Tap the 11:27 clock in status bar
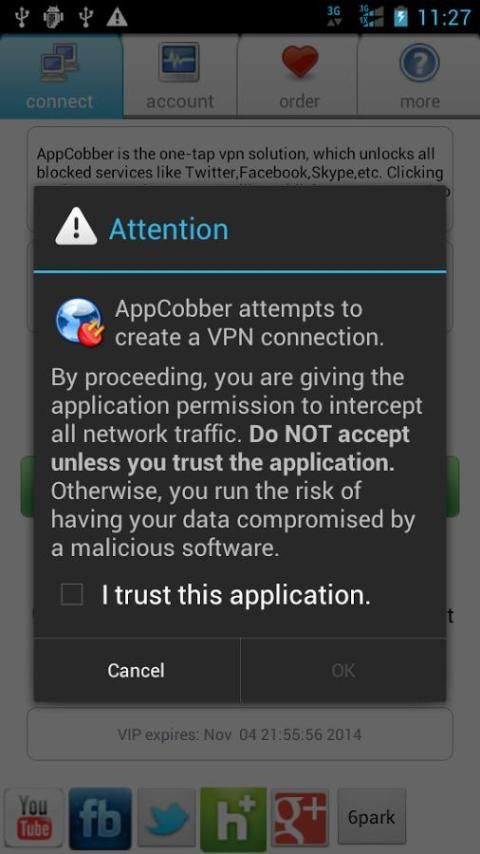The width and height of the screenshot is (480, 854). (x=444, y=17)
